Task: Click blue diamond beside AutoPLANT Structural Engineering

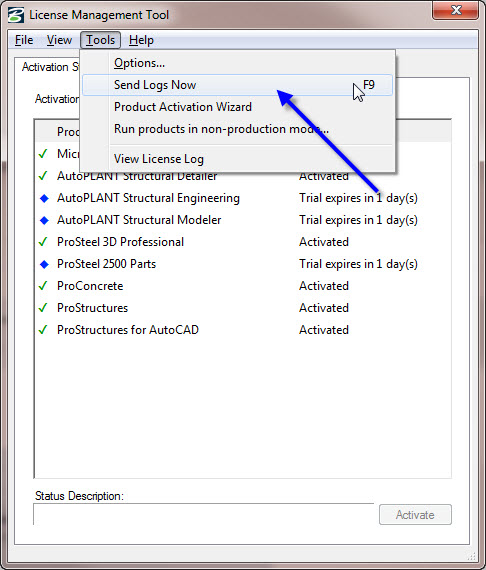Action: click(44, 198)
